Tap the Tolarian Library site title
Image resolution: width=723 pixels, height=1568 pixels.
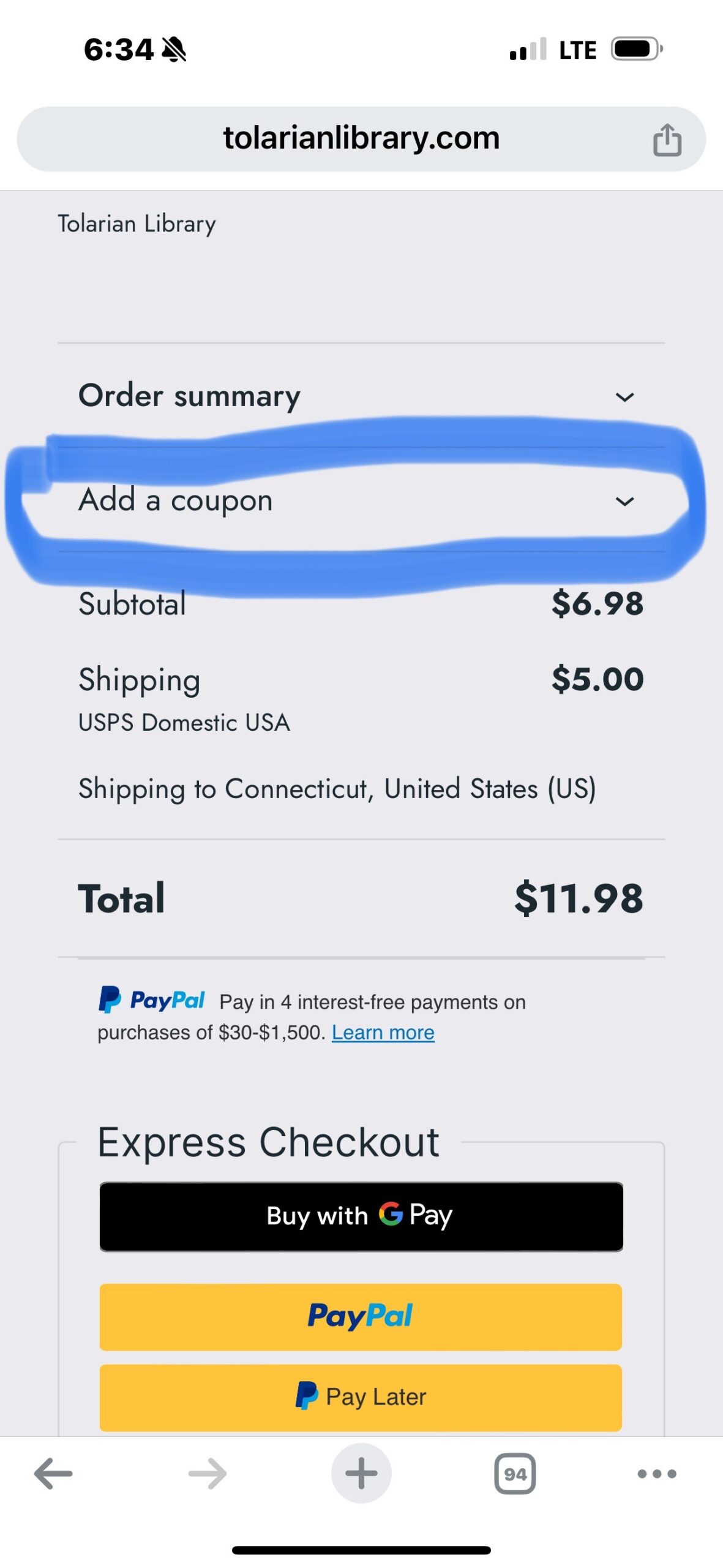(137, 224)
